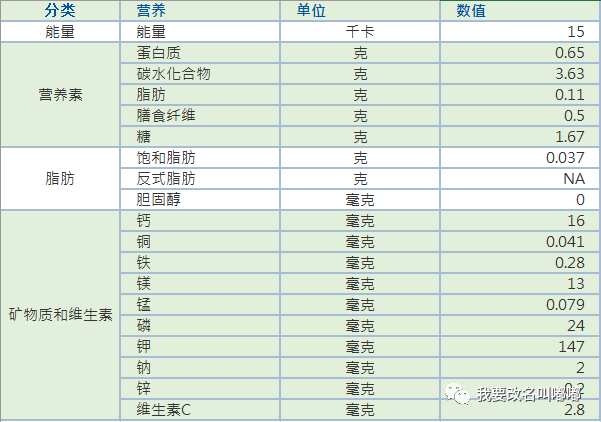Click the 磷 cell
This screenshot has width=601, height=422.
(200, 325)
